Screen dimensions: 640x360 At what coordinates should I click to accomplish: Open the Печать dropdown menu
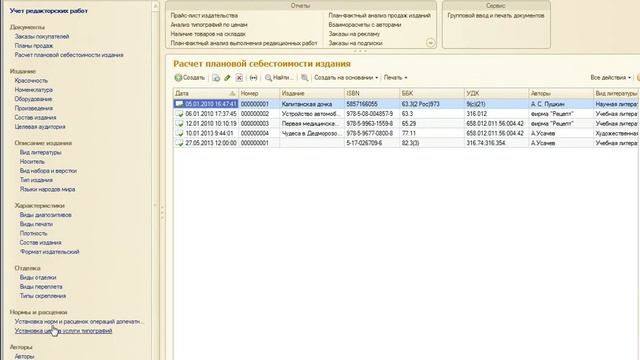tap(395, 78)
